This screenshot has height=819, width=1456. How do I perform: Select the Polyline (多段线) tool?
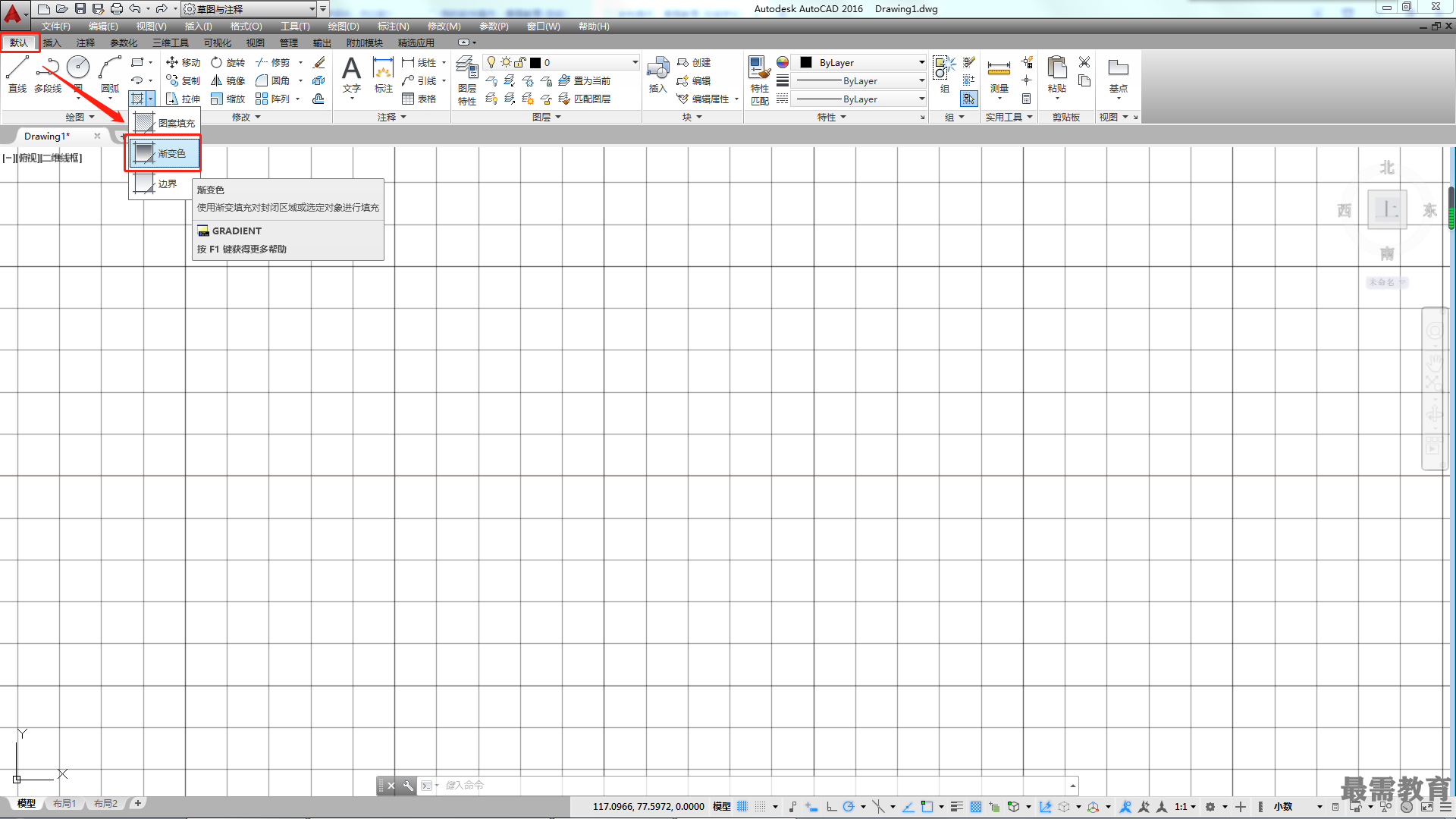pos(48,74)
